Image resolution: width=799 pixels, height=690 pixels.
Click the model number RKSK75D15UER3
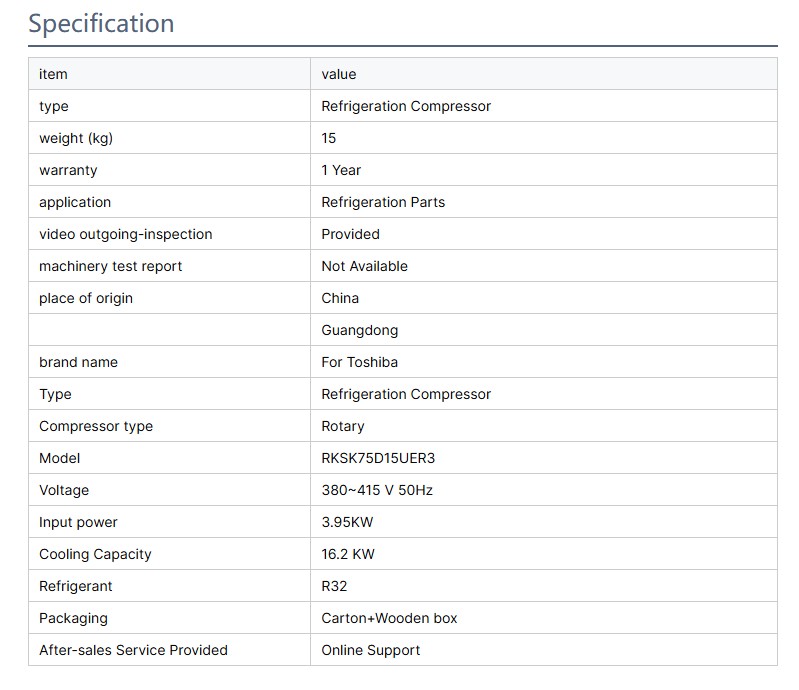(378, 458)
